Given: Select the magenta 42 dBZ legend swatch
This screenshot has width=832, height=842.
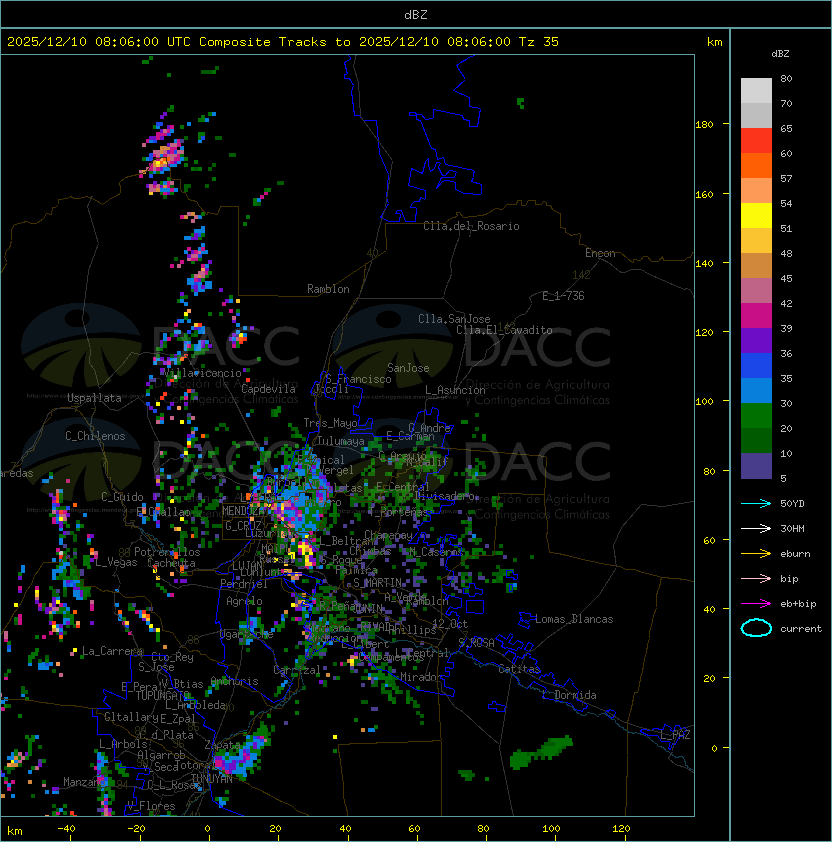Looking at the screenshot, I should pos(756,316).
